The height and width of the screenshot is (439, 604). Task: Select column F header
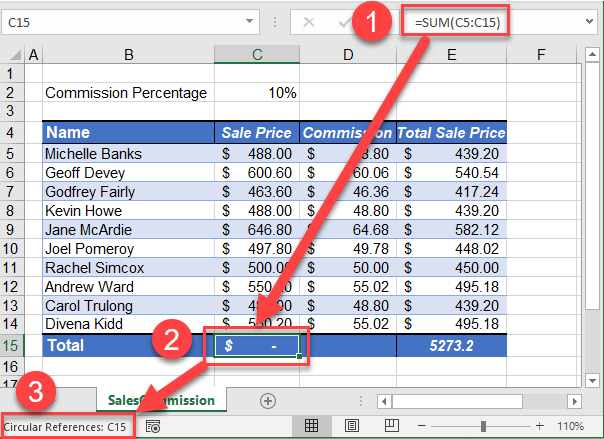541,55
